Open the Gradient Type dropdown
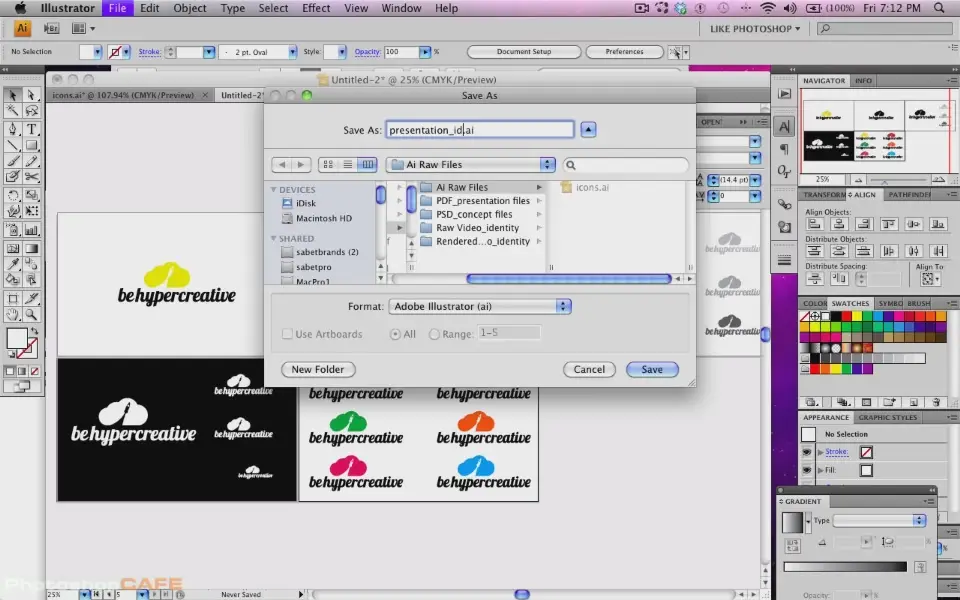 click(x=879, y=520)
